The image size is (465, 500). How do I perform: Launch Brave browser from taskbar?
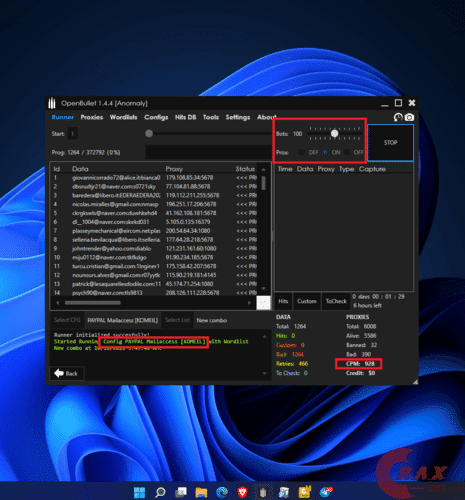pos(243,492)
